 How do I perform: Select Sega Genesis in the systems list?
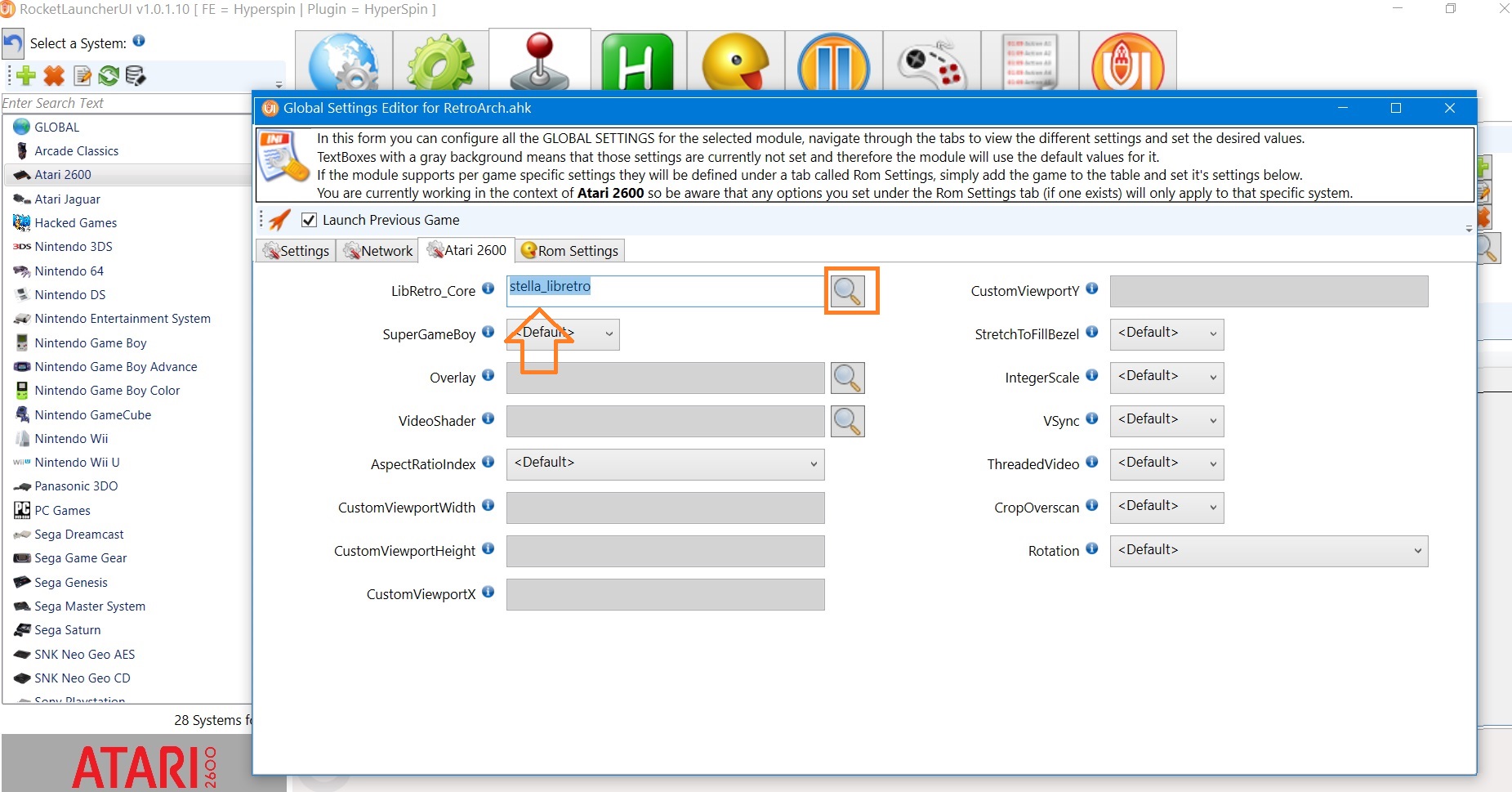pos(71,582)
